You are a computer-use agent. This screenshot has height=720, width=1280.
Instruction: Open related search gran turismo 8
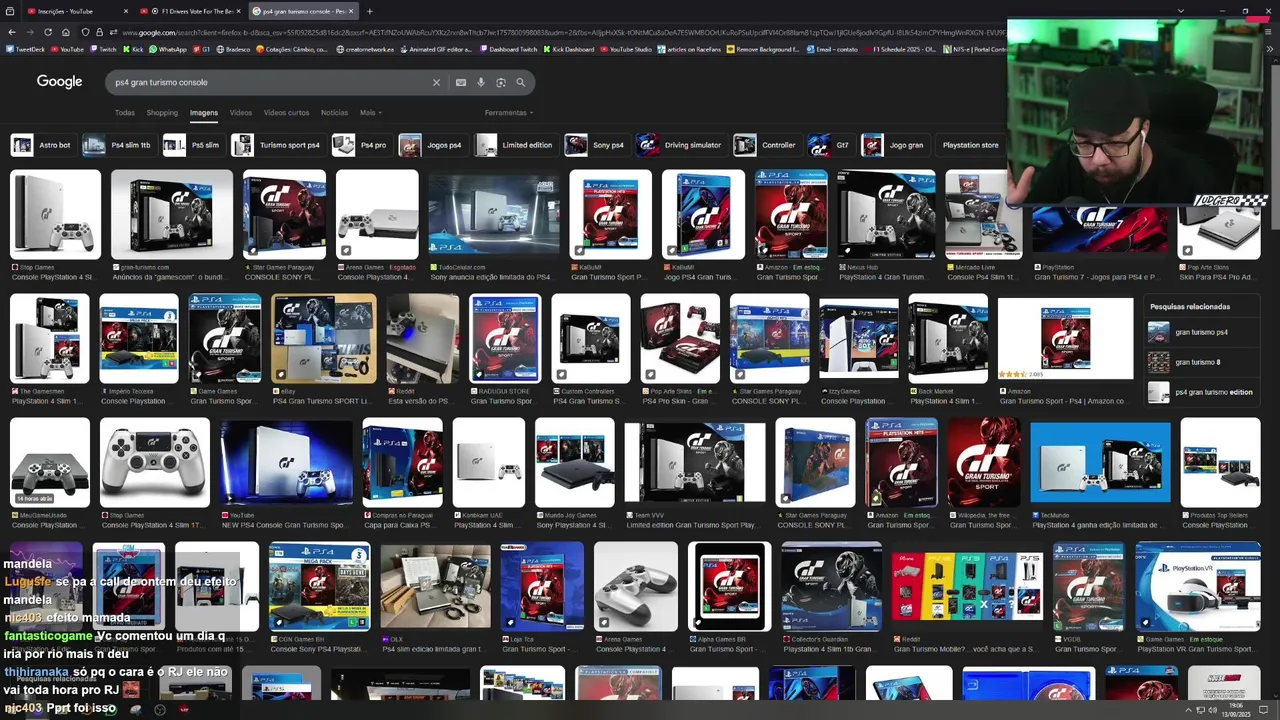(x=1202, y=362)
